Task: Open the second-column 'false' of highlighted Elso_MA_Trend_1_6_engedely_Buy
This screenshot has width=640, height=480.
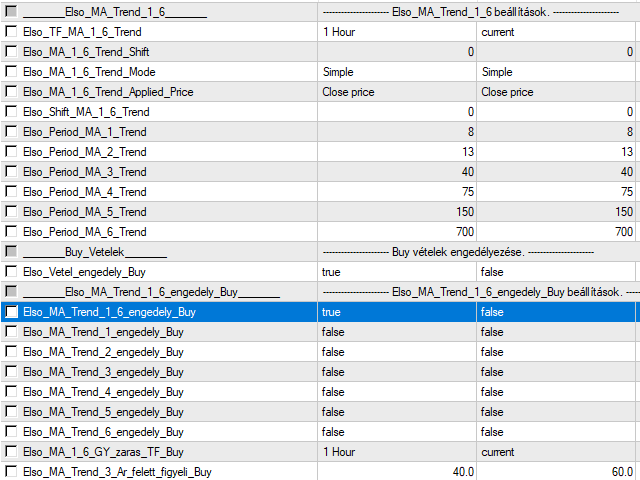Action: pos(556,312)
